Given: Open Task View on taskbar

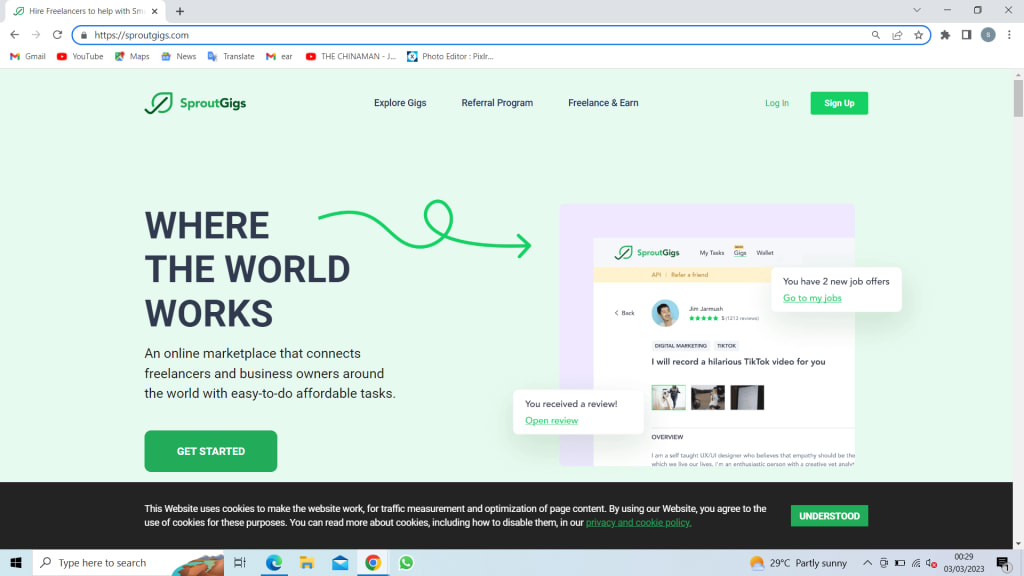Looking at the screenshot, I should (240, 562).
